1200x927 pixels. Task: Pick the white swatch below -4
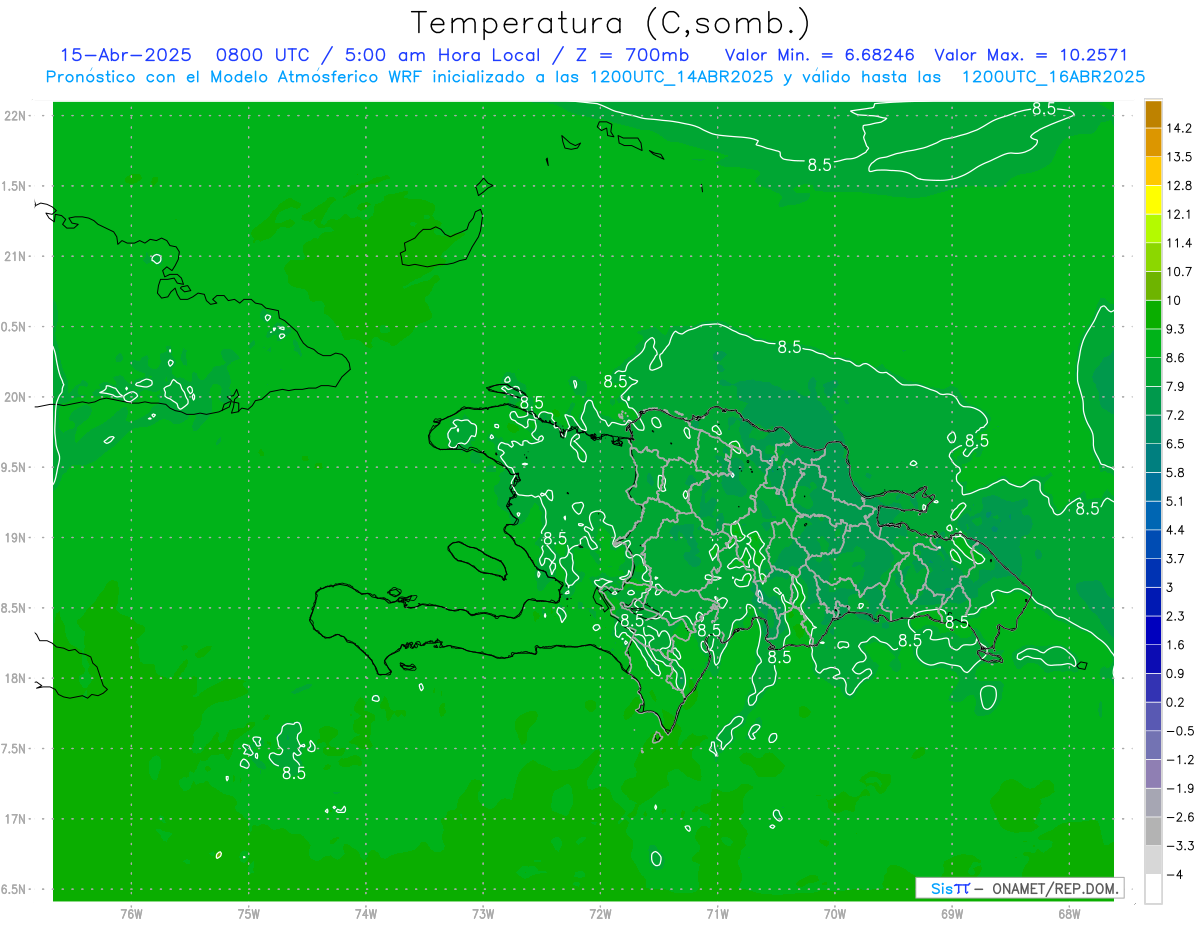1153,889
